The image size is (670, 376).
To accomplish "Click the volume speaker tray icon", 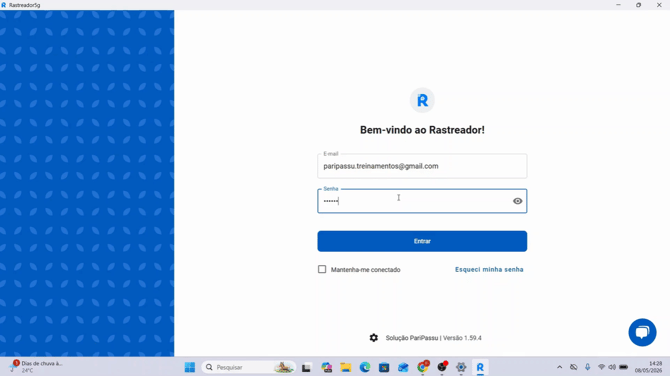I will [612, 367].
